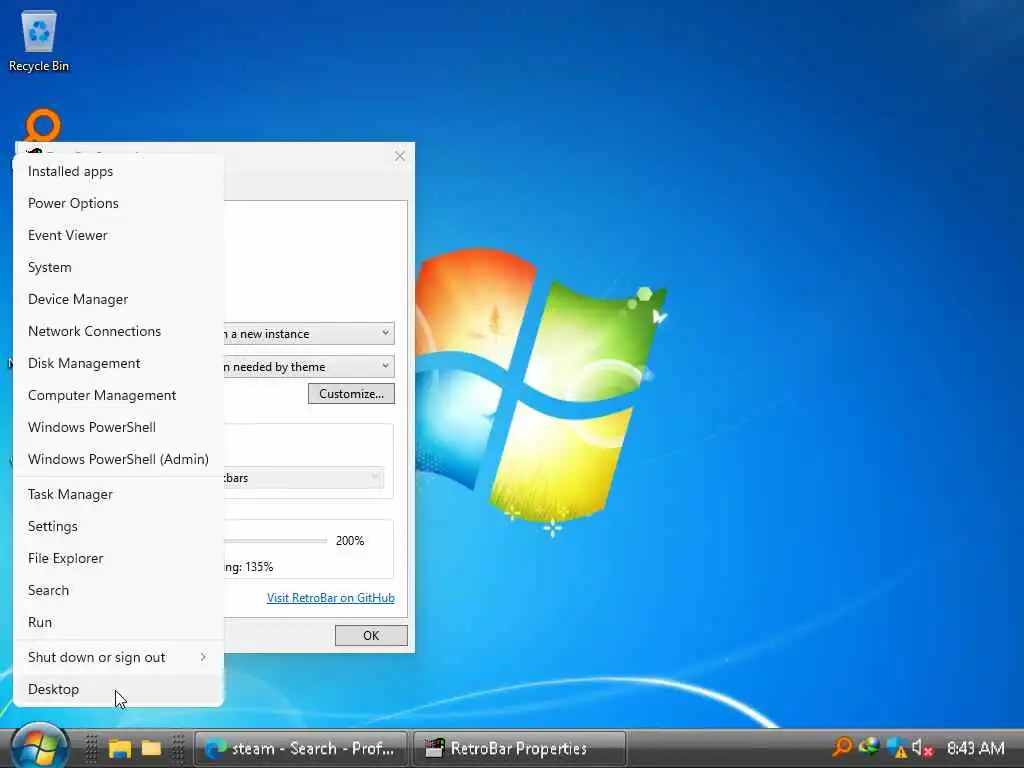This screenshot has height=768, width=1024.
Task: Click the orange magnifier tray icon
Action: [842, 746]
